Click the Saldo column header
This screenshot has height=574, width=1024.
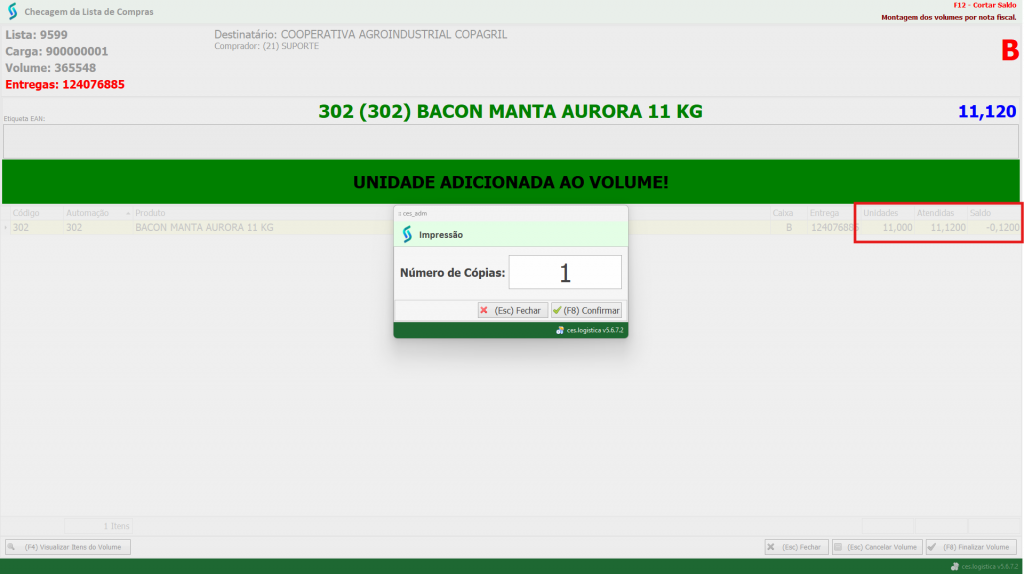click(x=980, y=213)
